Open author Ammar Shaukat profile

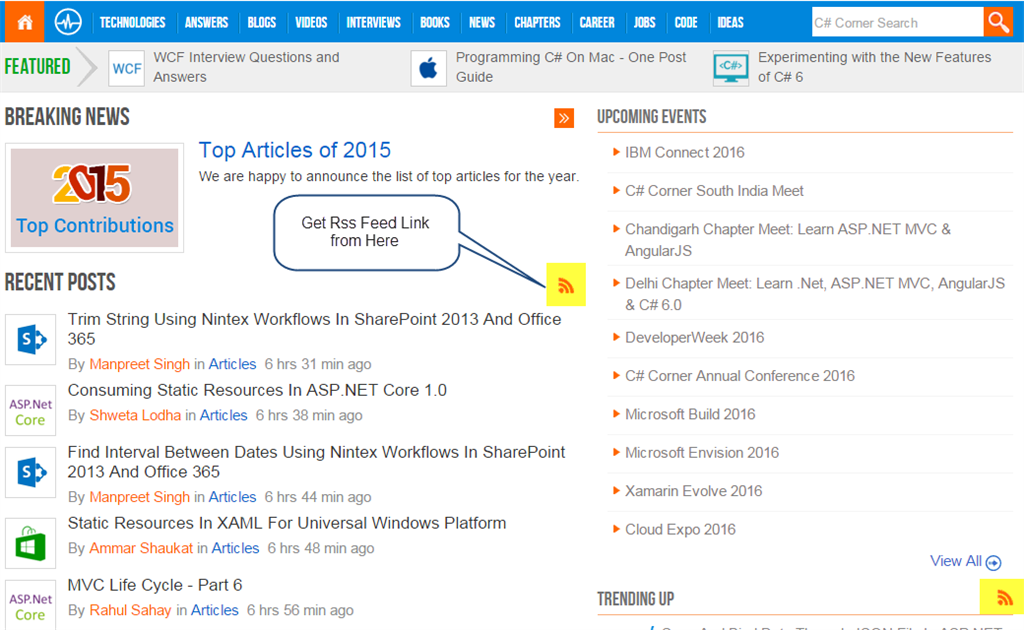coord(141,548)
